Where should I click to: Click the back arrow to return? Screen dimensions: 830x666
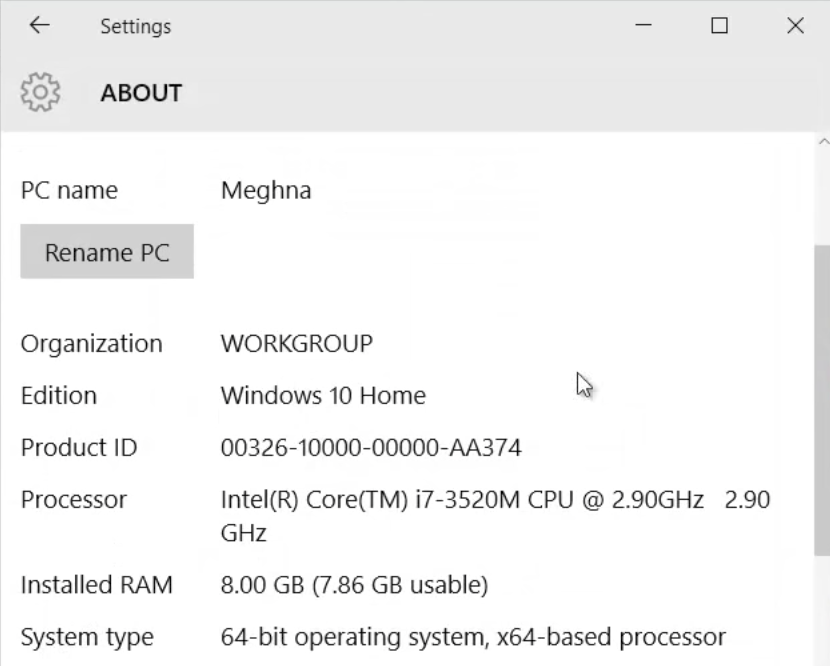click(38, 25)
